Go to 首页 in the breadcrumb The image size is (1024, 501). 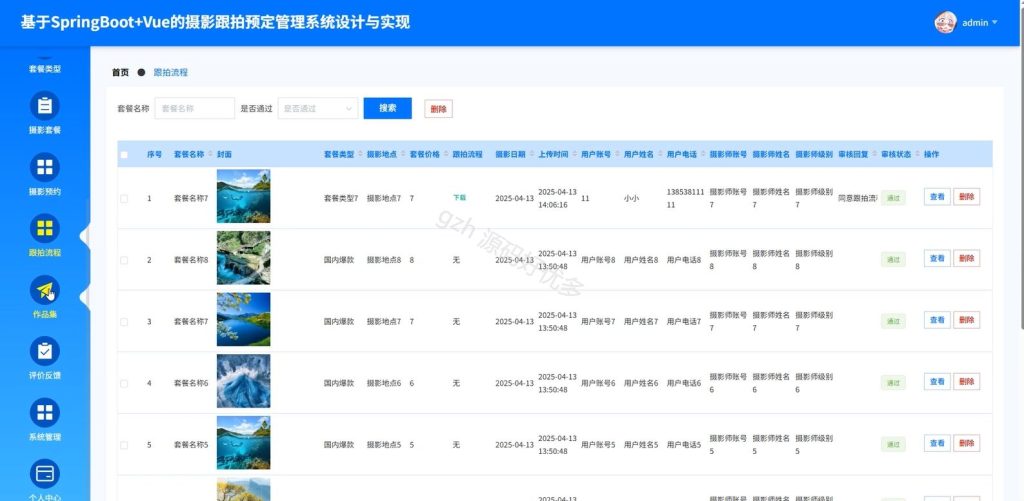(120, 73)
